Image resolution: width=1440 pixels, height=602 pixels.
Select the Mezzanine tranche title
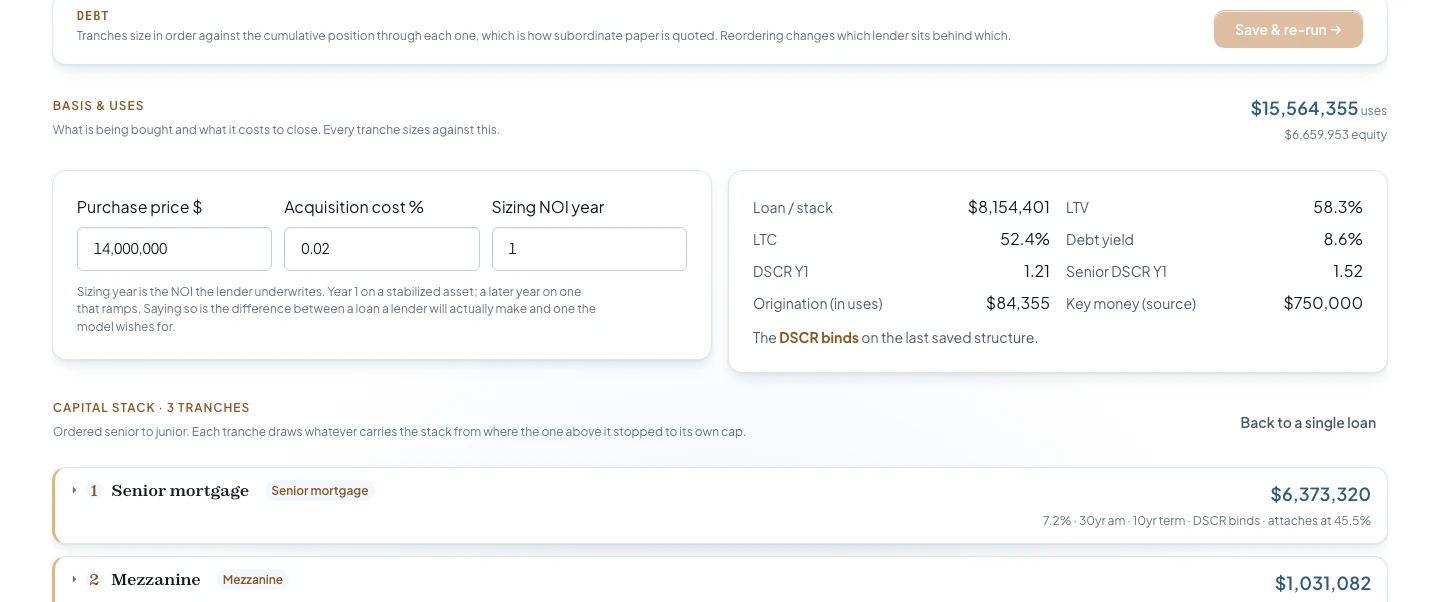pos(156,580)
